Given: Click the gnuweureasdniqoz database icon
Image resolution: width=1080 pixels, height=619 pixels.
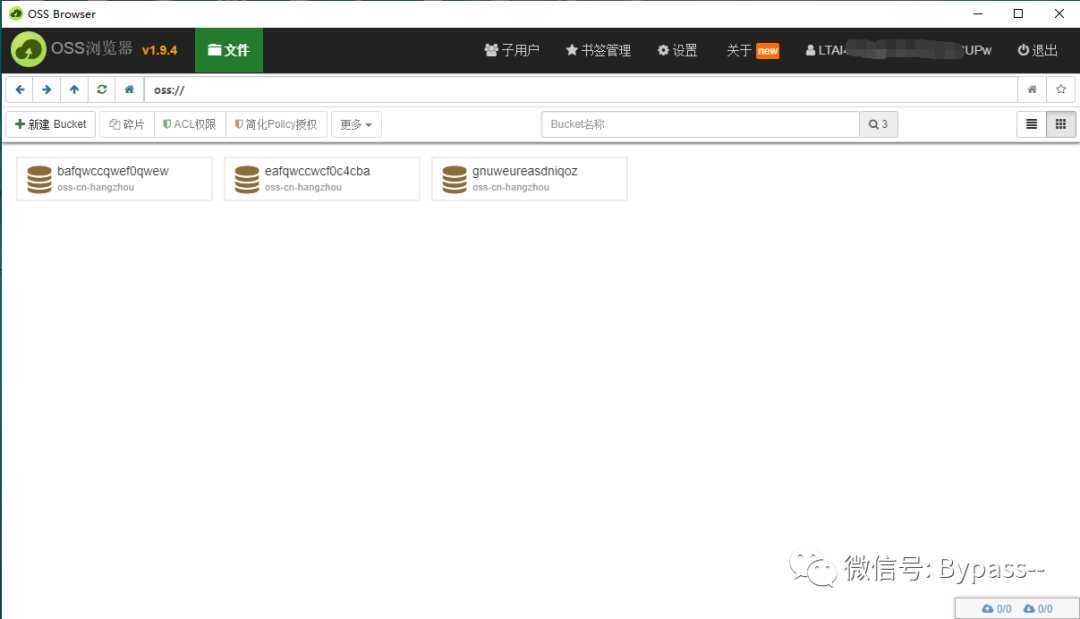Looking at the screenshot, I should 455,179.
